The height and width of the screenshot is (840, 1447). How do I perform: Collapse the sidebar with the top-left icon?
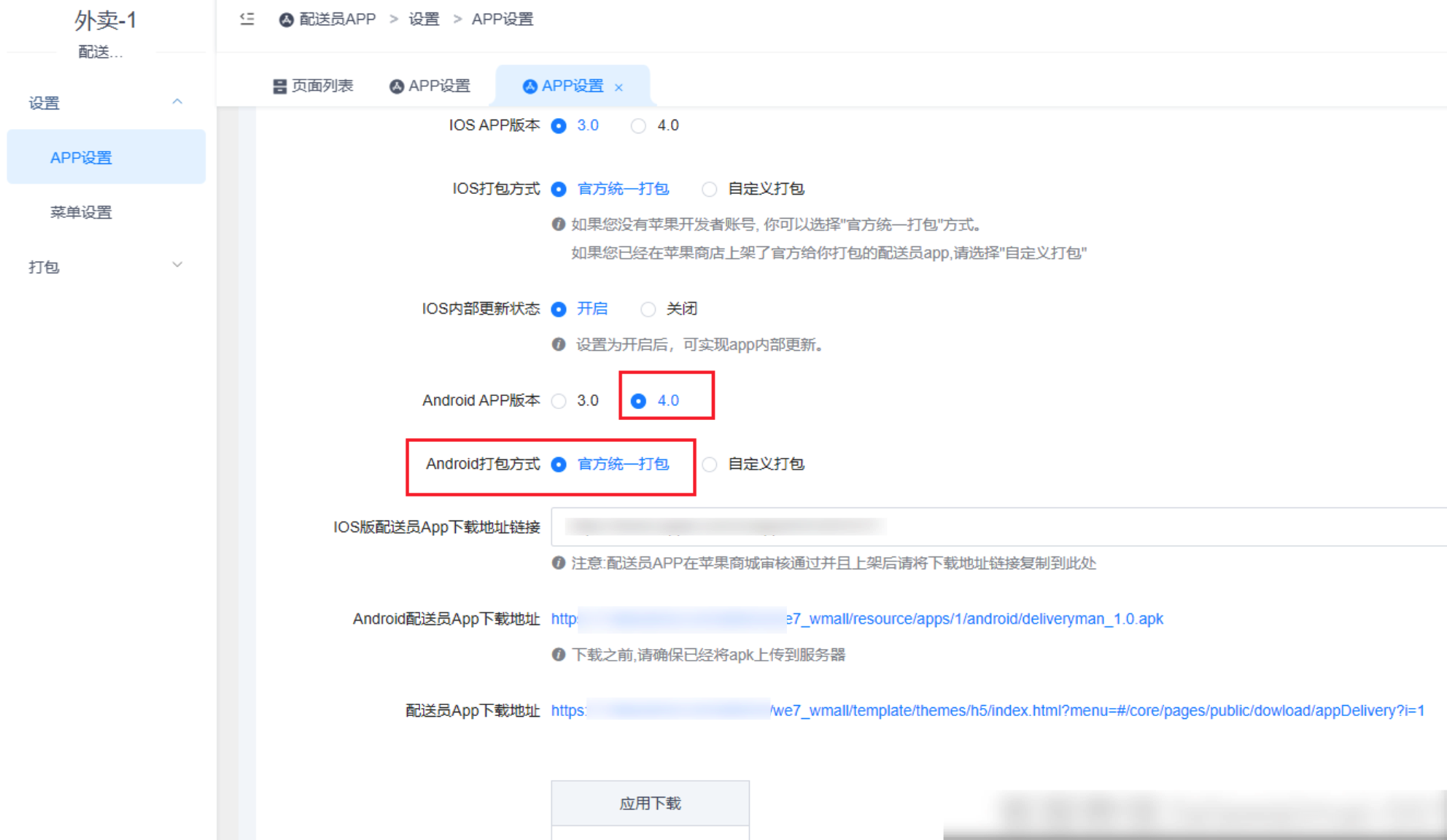[246, 20]
